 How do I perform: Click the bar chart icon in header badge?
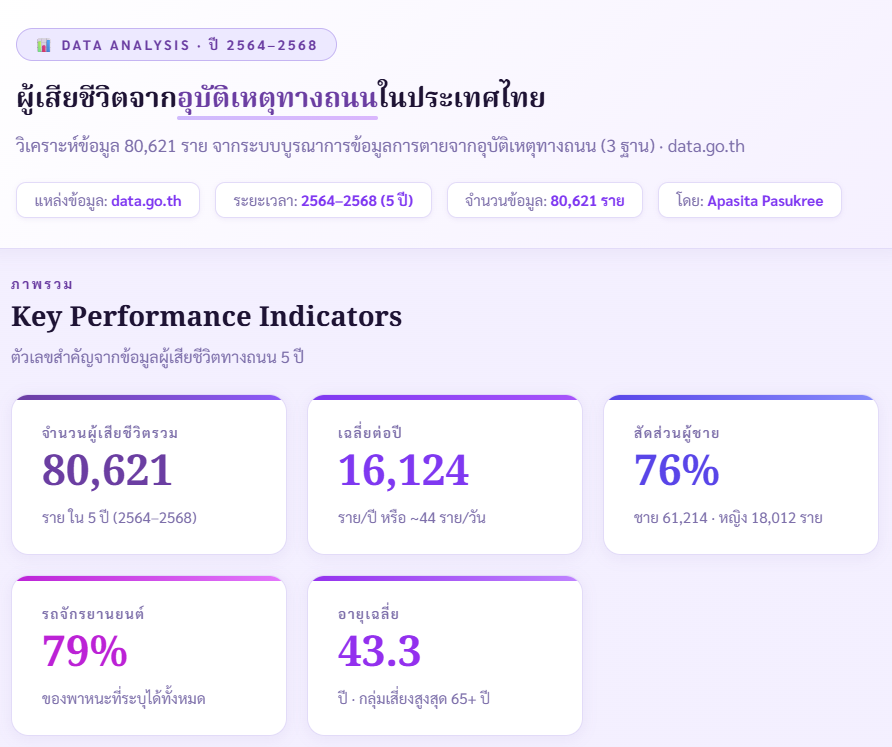pyautogui.click(x=44, y=45)
